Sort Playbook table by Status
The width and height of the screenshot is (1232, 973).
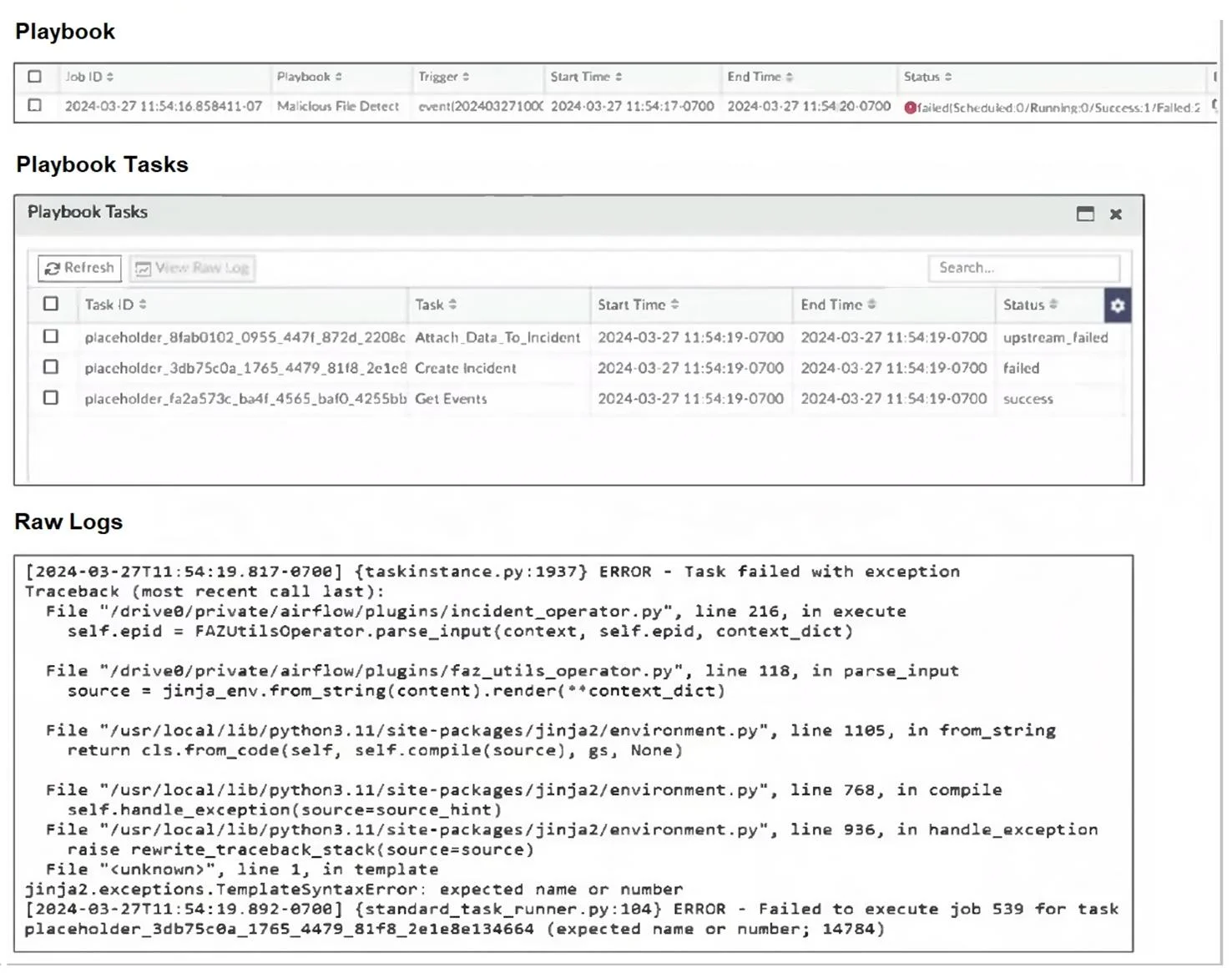[x=927, y=77]
